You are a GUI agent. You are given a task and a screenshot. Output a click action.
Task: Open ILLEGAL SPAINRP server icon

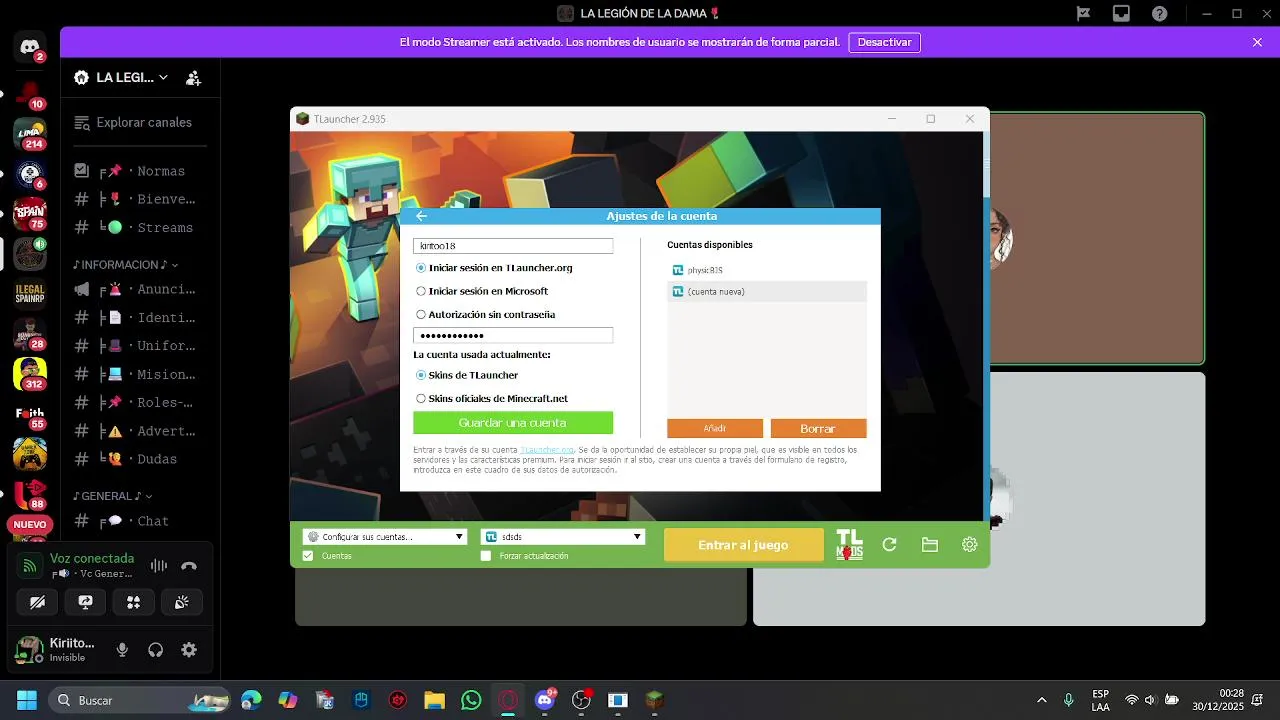point(30,293)
